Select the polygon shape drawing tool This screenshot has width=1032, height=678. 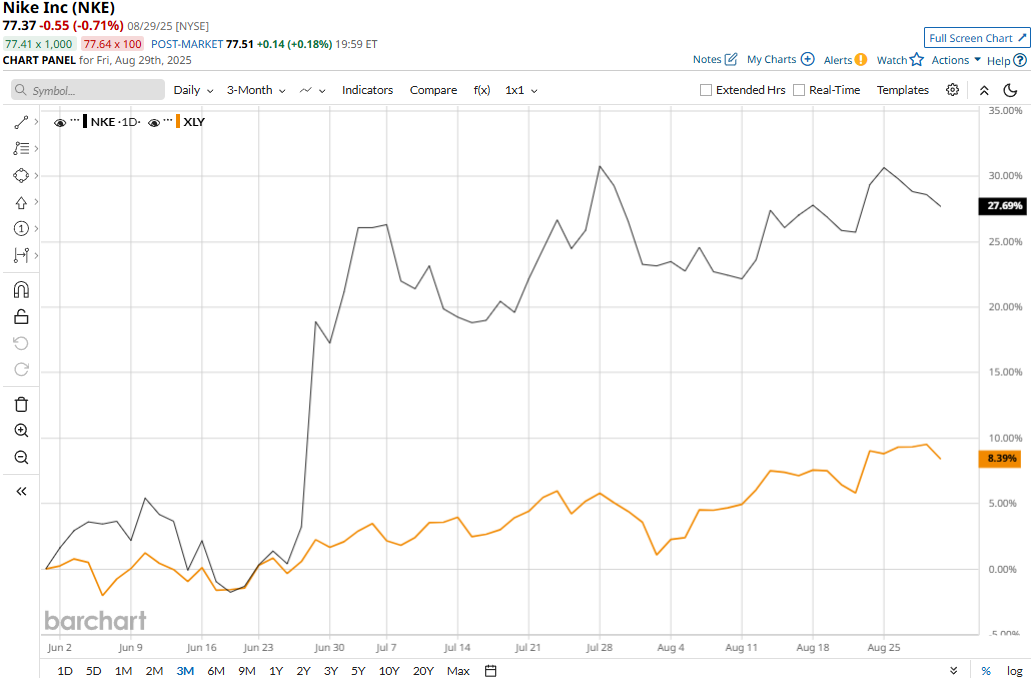click(21, 176)
